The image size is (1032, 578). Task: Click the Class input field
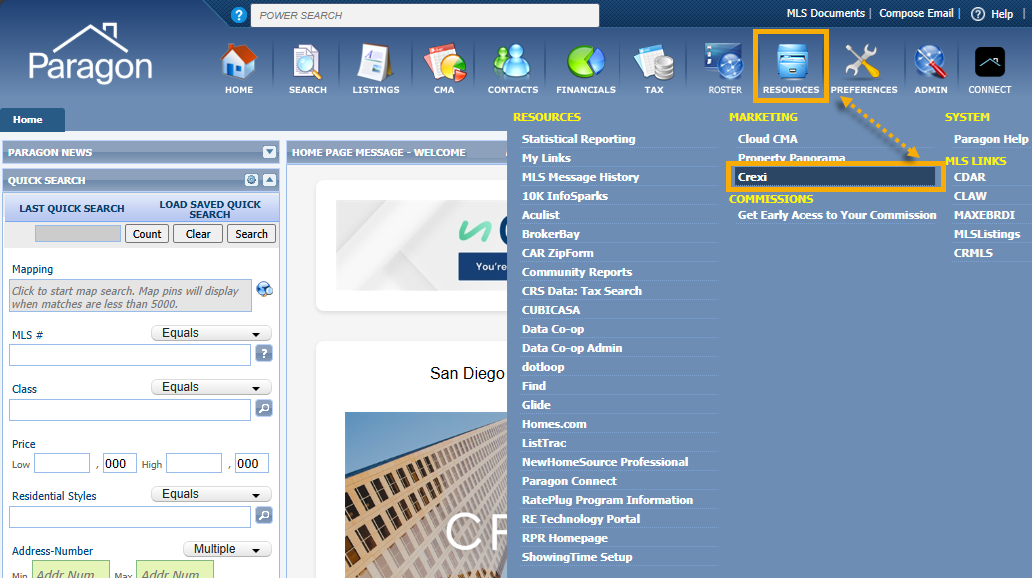tap(130, 409)
